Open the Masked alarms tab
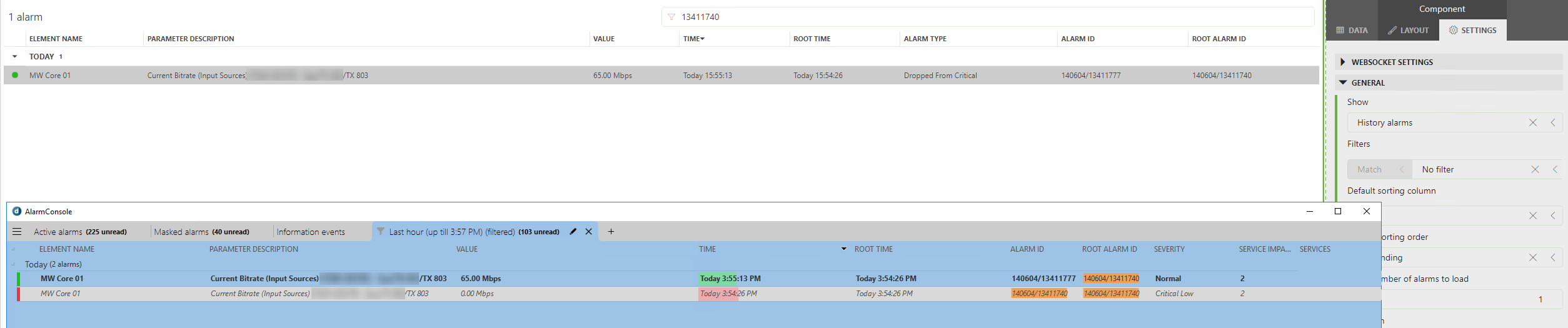The width and height of the screenshot is (1568, 328). point(201,232)
